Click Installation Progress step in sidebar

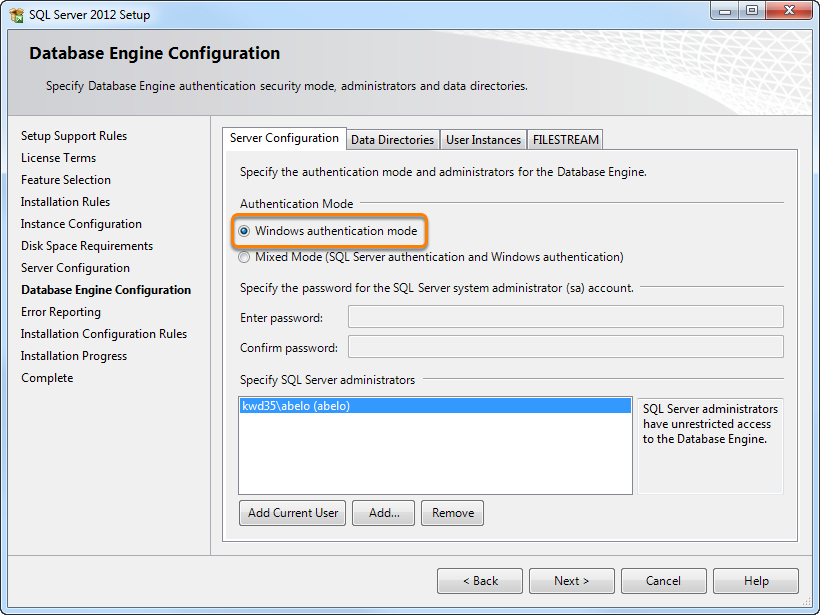pyautogui.click(x=74, y=356)
